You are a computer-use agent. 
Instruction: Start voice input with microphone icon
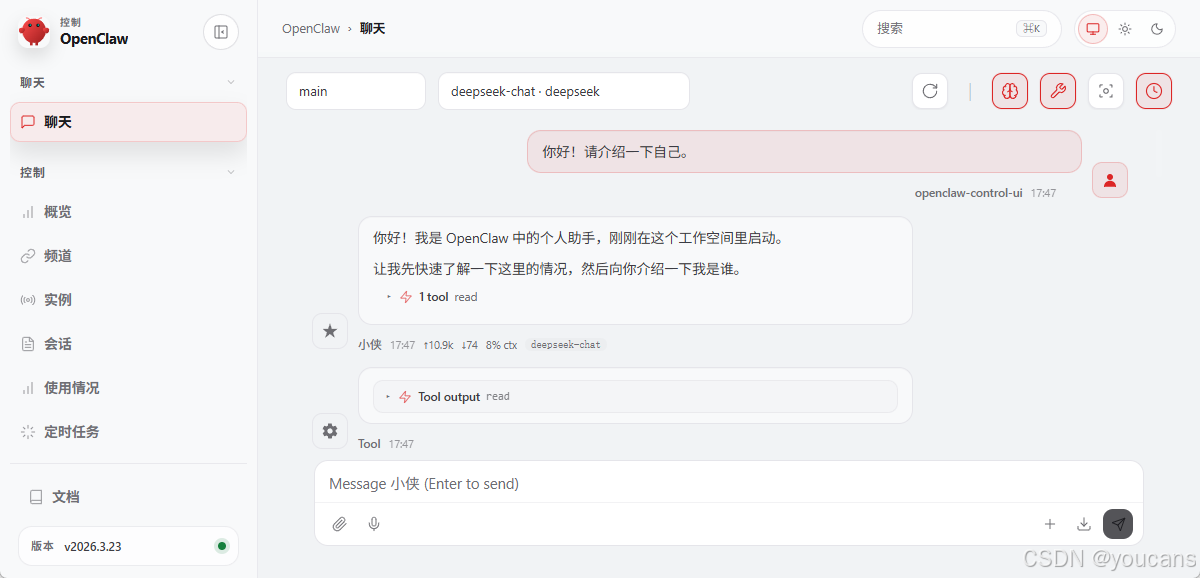click(x=374, y=524)
